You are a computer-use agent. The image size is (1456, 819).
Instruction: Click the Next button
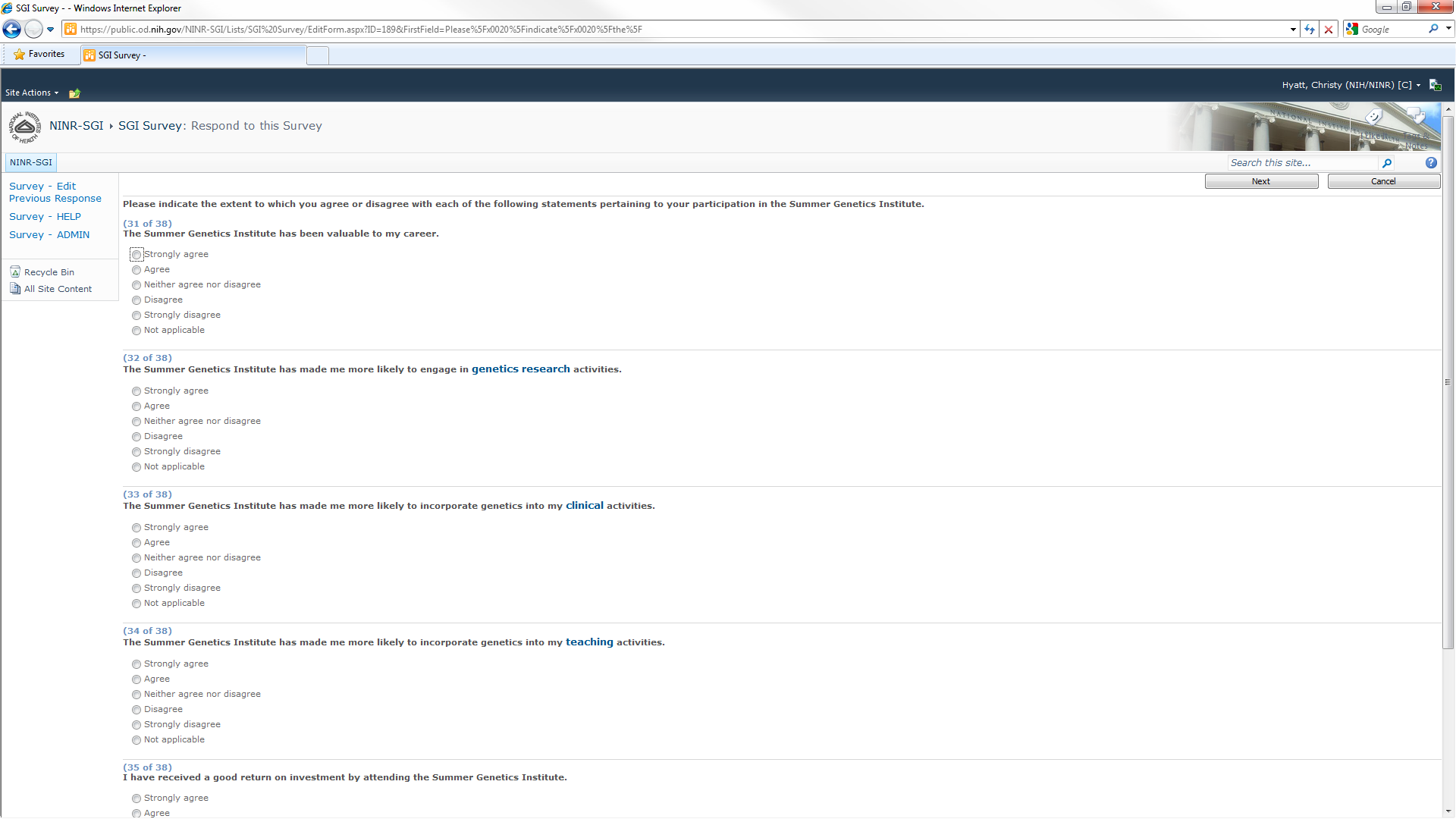(1261, 181)
